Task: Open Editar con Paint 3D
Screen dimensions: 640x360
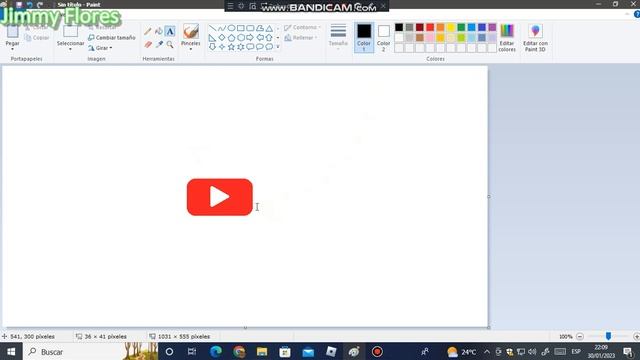Action: tap(535, 38)
